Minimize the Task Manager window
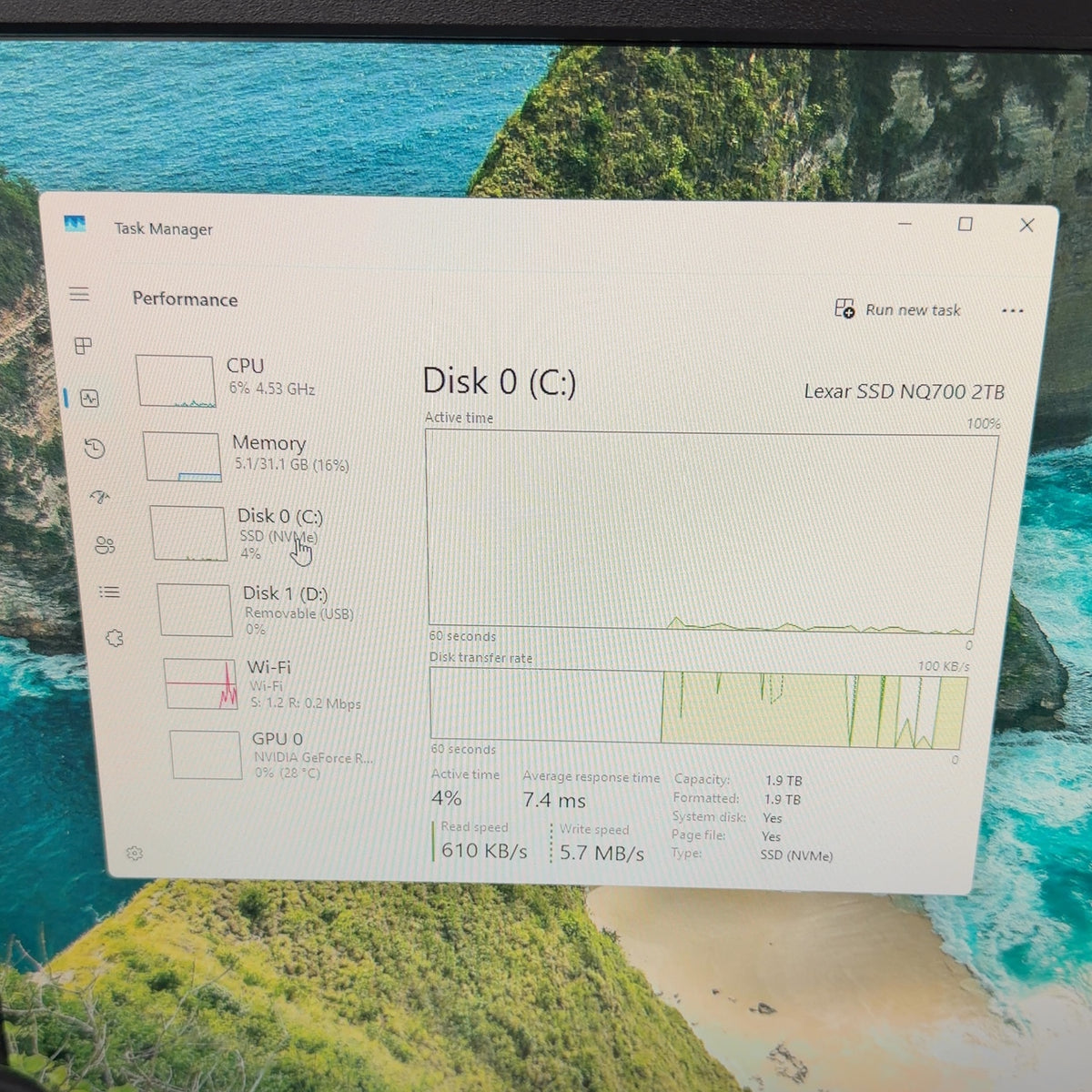This screenshot has height=1092, width=1092. (x=905, y=224)
